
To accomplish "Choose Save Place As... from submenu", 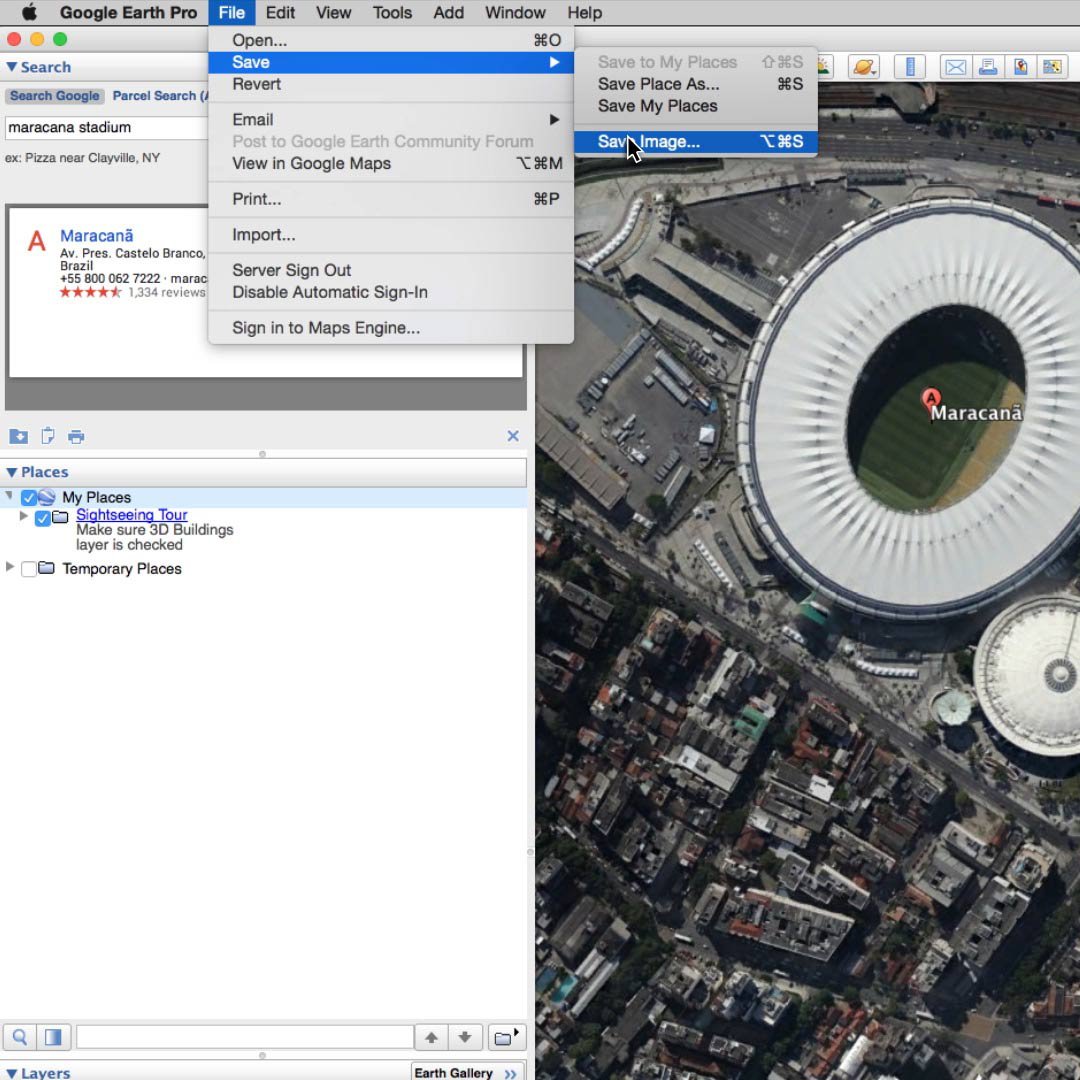I will [x=696, y=84].
